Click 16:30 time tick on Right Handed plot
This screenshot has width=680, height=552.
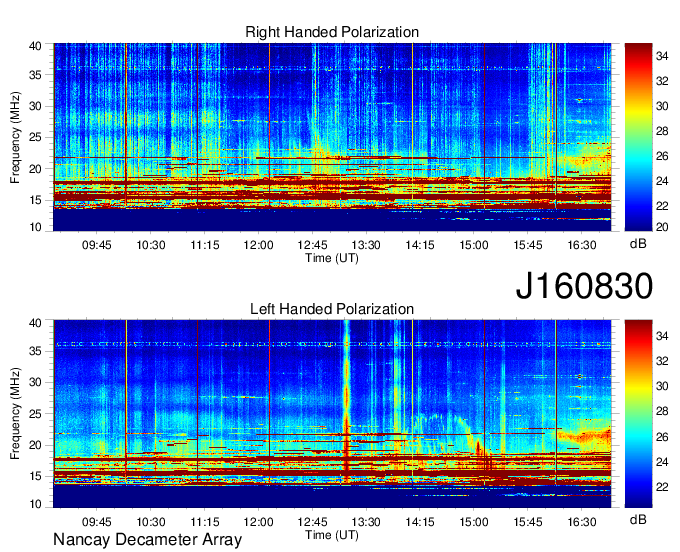(x=582, y=245)
